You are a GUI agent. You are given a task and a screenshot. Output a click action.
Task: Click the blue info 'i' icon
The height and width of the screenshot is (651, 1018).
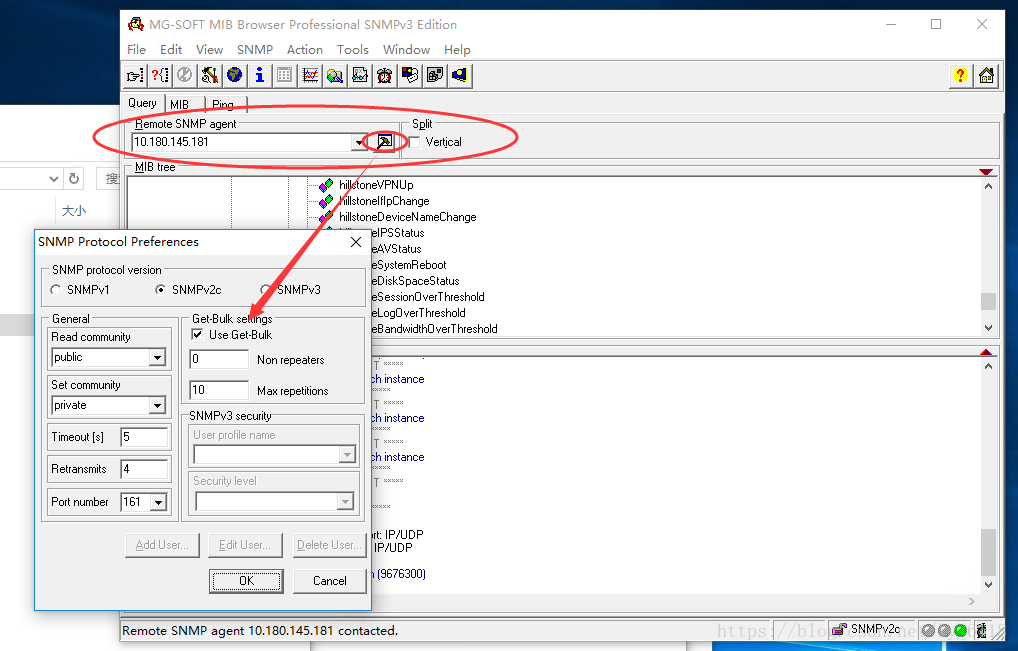tap(260, 75)
